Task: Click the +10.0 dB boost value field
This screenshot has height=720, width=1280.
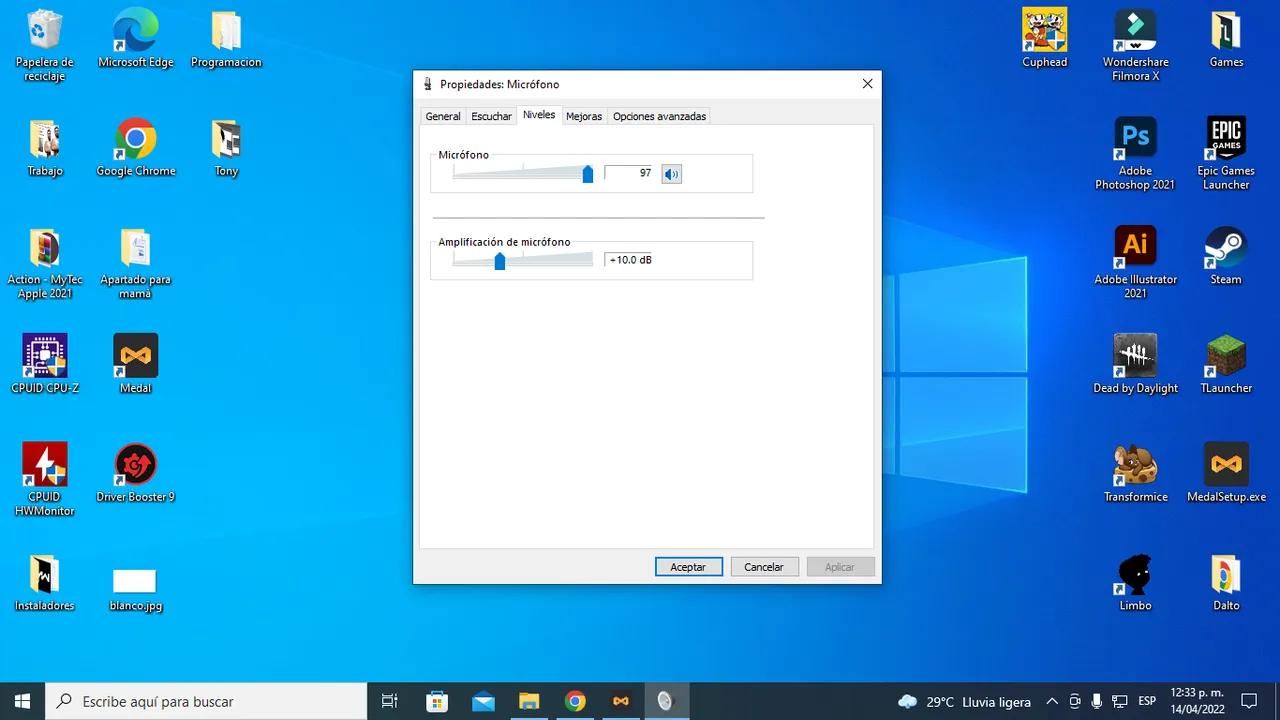Action: pyautogui.click(x=629, y=260)
